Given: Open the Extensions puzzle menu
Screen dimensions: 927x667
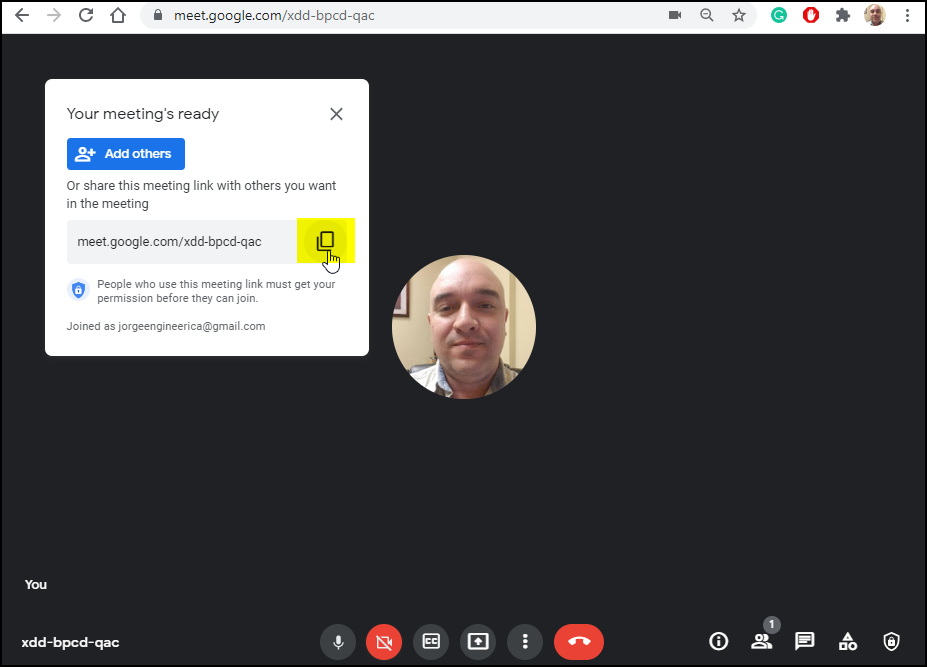Looking at the screenshot, I should tap(842, 15).
